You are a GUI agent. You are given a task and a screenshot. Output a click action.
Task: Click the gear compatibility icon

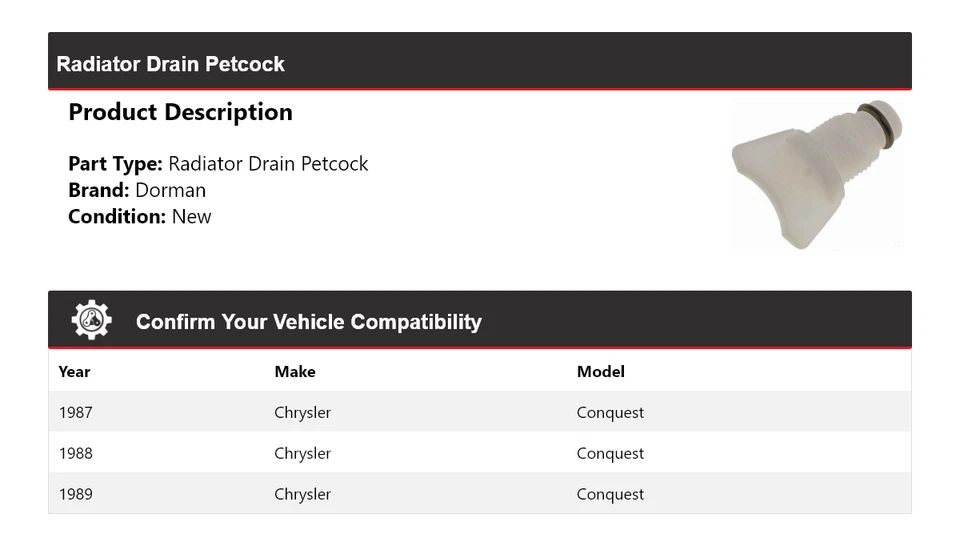tap(91, 321)
